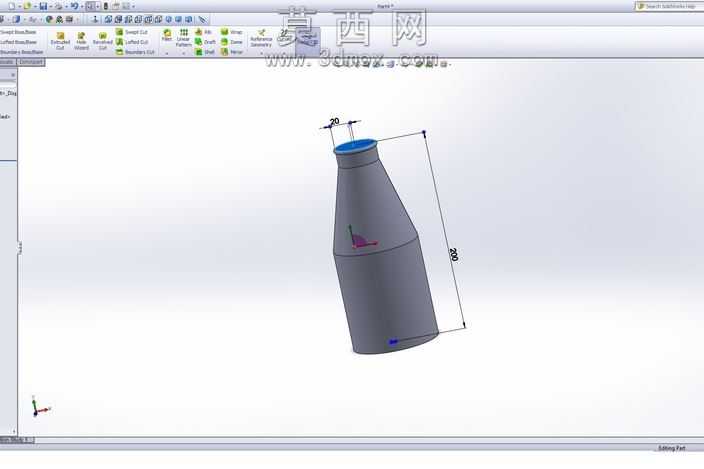704x469 pixels.
Task: Open the Hole Wizard
Action: click(81, 41)
